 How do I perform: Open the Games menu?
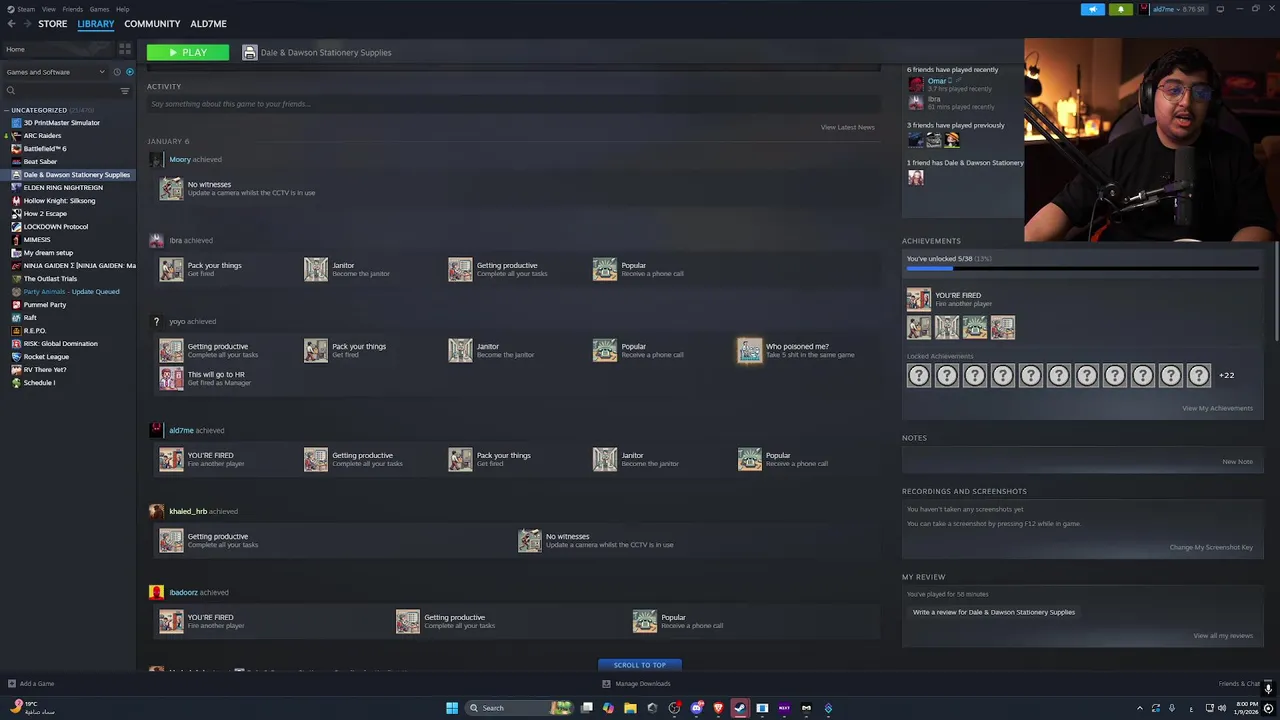pos(99,9)
